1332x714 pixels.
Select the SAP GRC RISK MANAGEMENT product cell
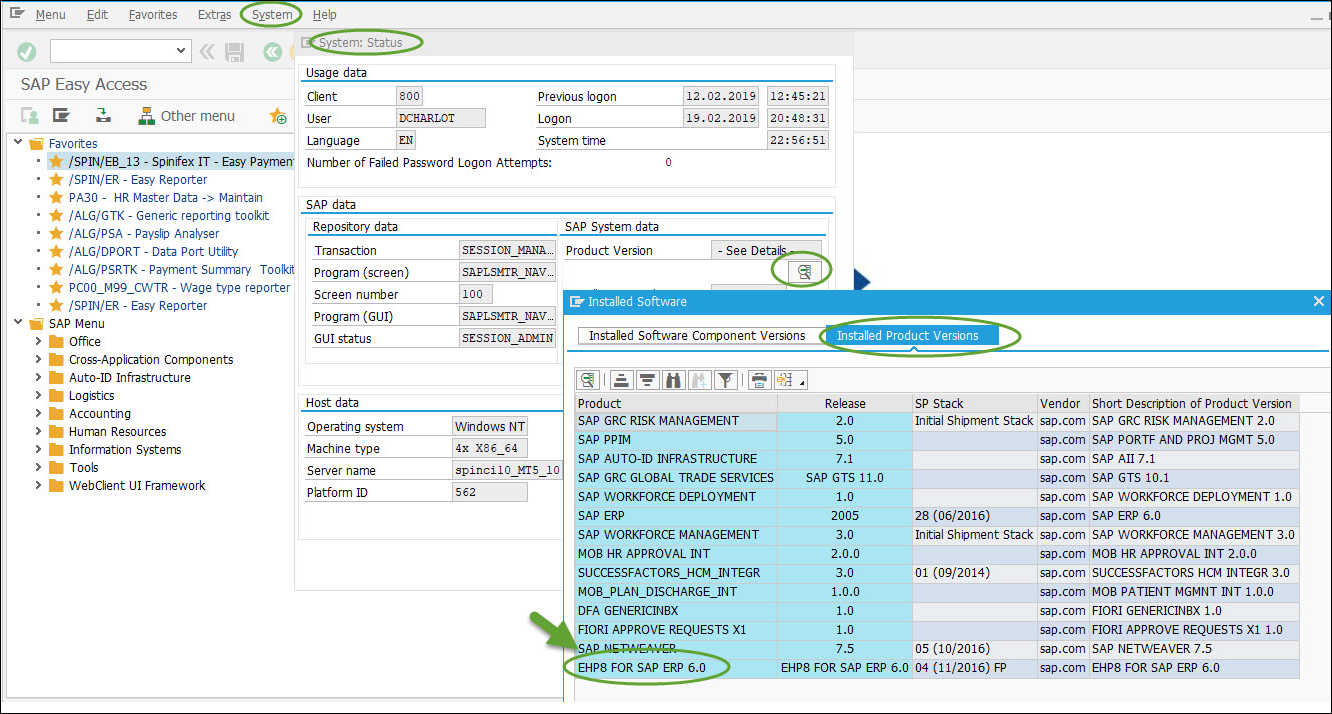(676, 421)
